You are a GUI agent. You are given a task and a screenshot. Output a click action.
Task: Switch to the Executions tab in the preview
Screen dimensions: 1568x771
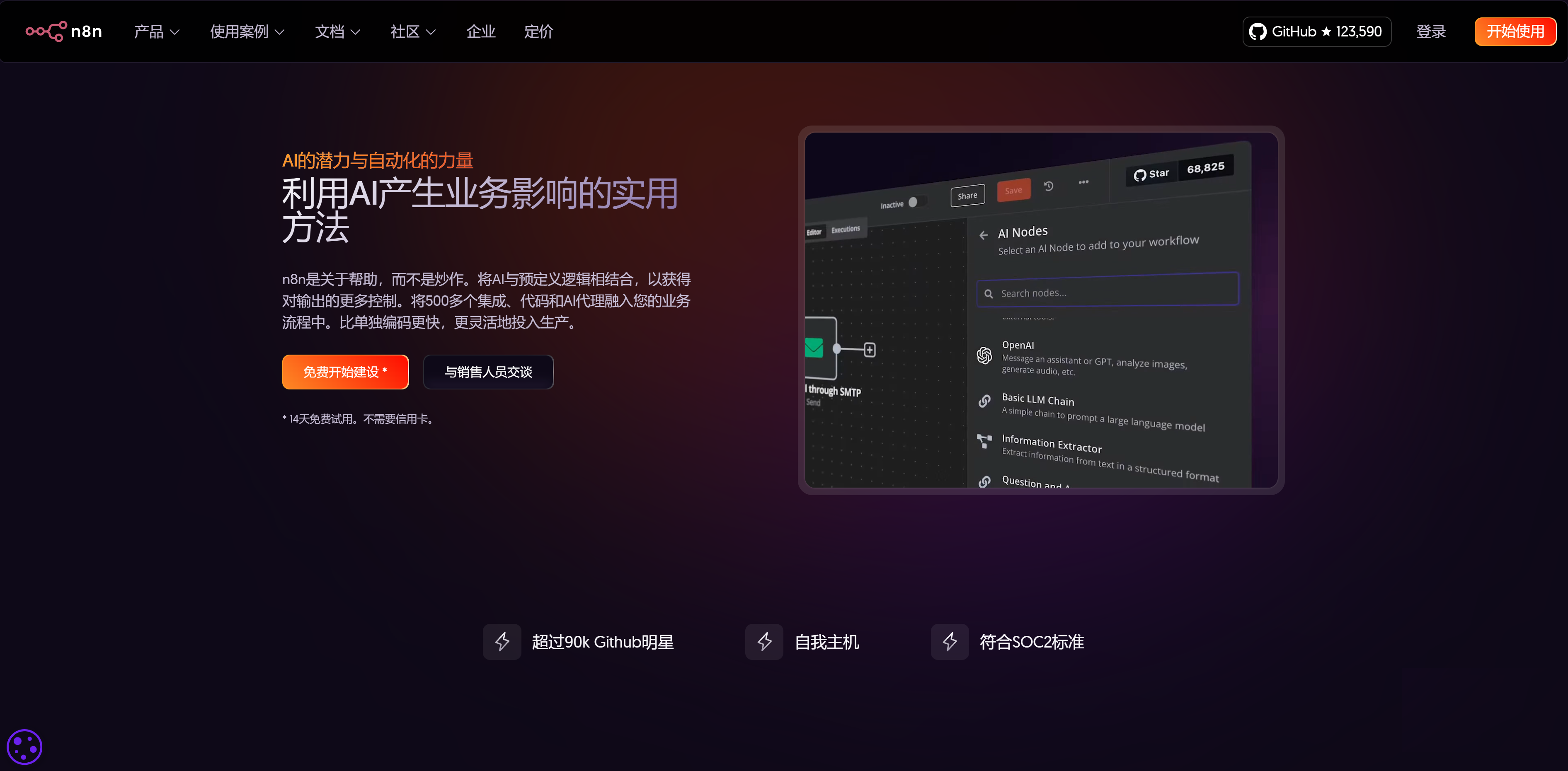click(846, 229)
